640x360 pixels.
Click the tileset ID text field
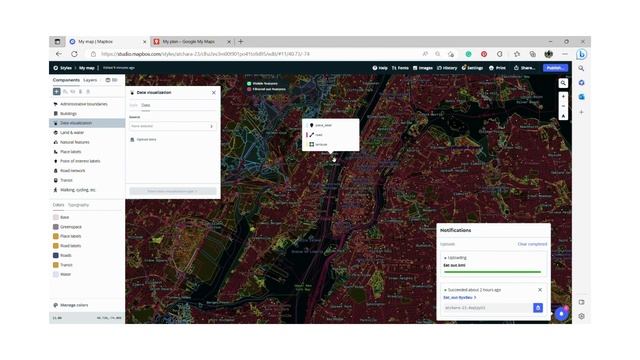point(488,308)
